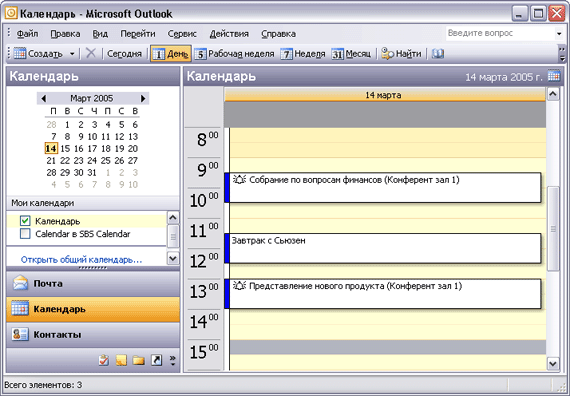Open the address book icon
Viewport: 570px width, 396px height.
[438, 54]
